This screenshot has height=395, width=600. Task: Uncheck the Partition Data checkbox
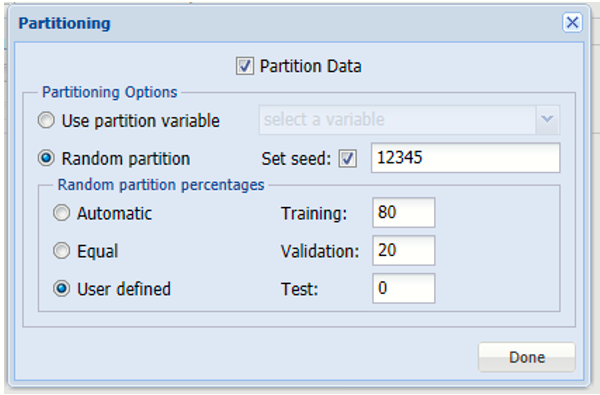[245, 66]
